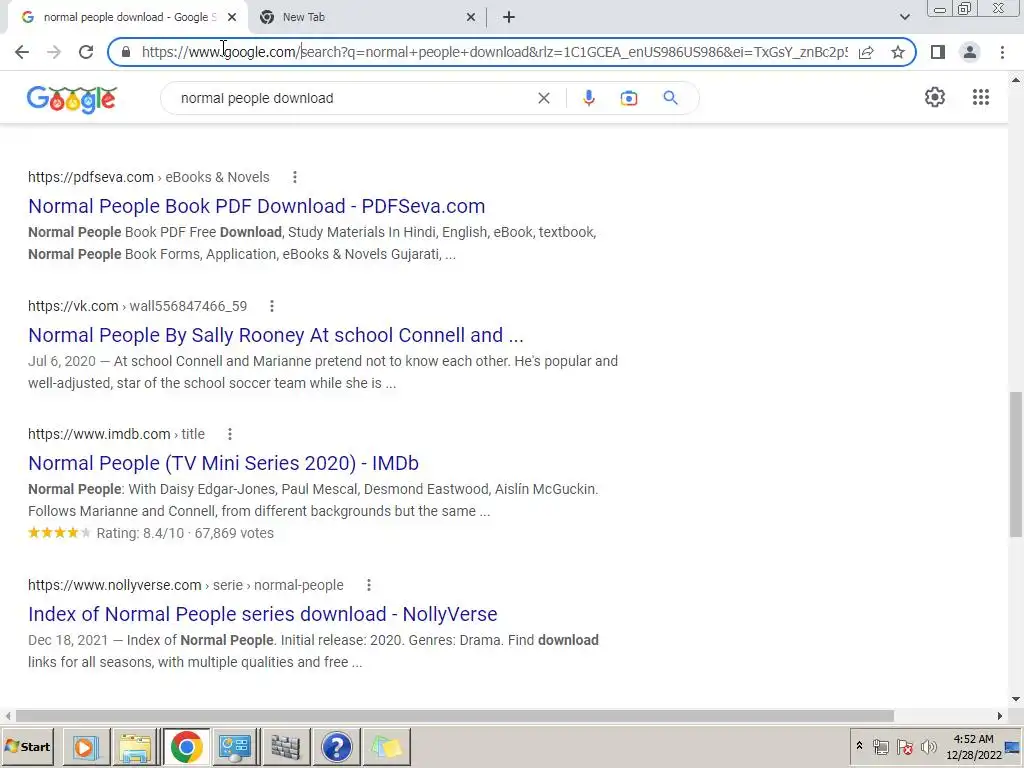Open Normal People Book PDF Download link
Screen dimensions: 1024x768
(257, 206)
